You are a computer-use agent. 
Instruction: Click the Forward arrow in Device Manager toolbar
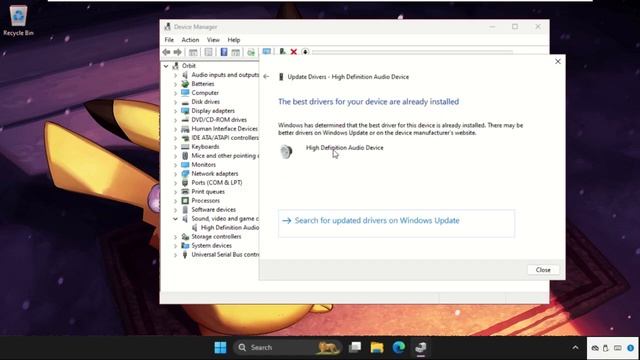click(x=178, y=52)
